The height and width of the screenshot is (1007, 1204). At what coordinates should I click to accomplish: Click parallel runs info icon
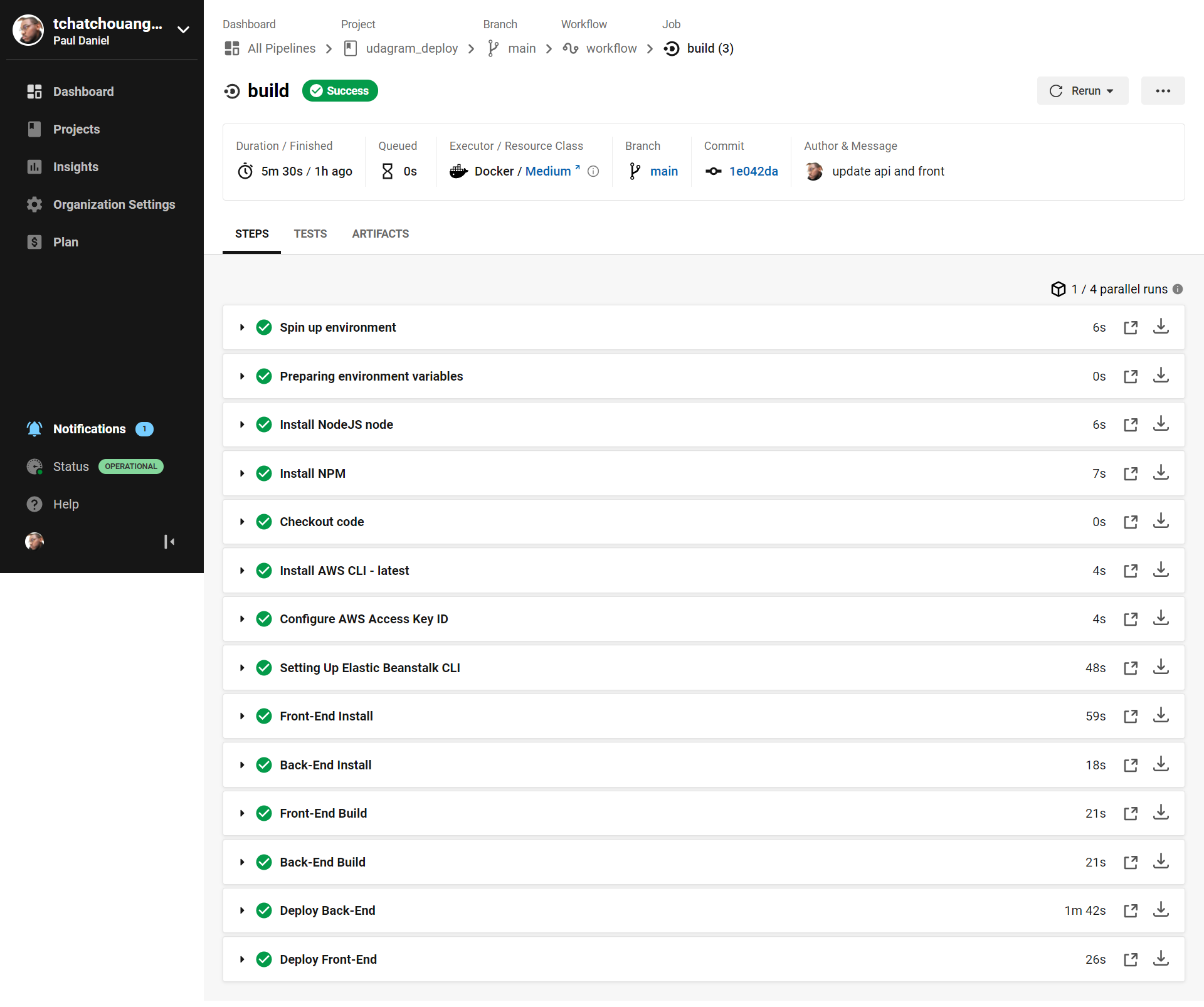pyautogui.click(x=1178, y=289)
